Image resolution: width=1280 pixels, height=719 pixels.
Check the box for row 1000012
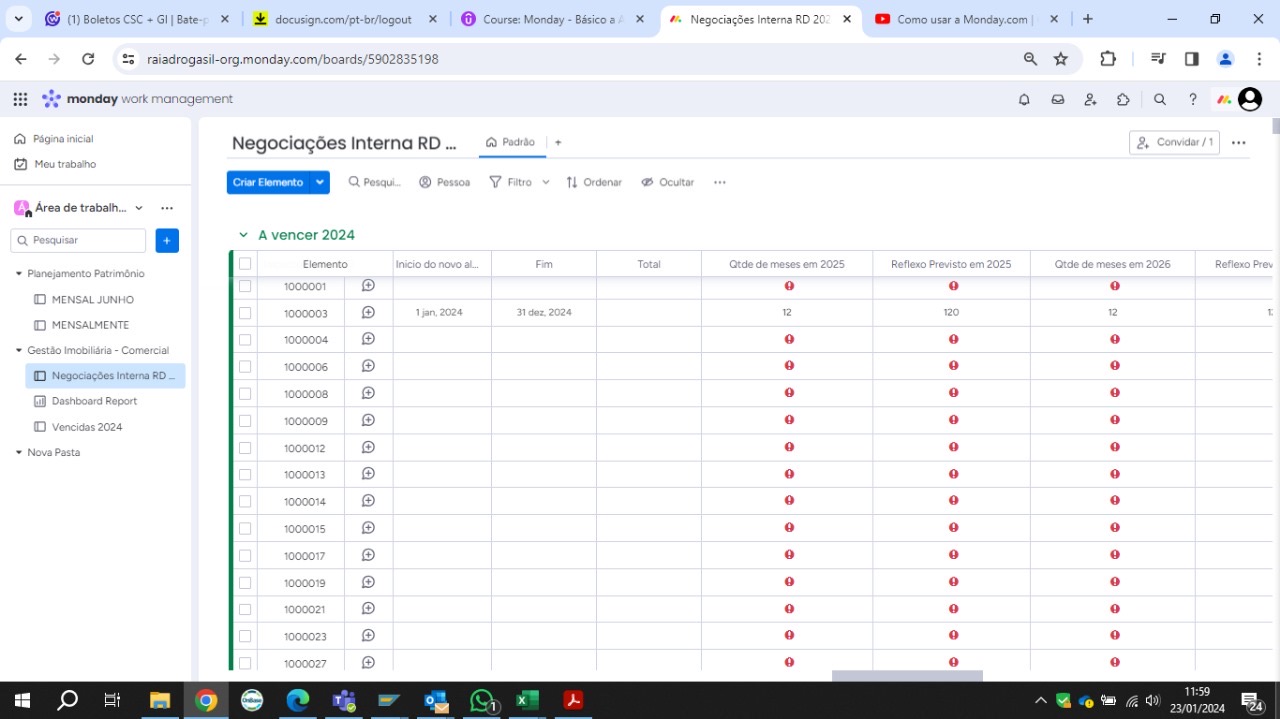coord(245,448)
